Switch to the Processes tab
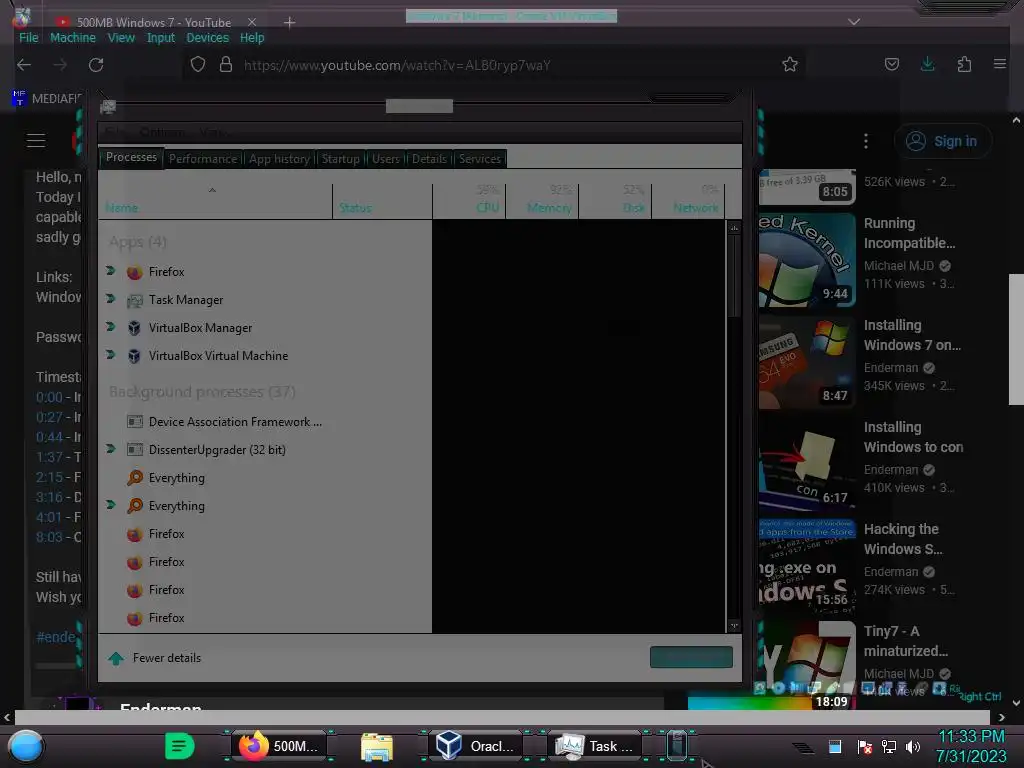1024x768 pixels. point(131,157)
